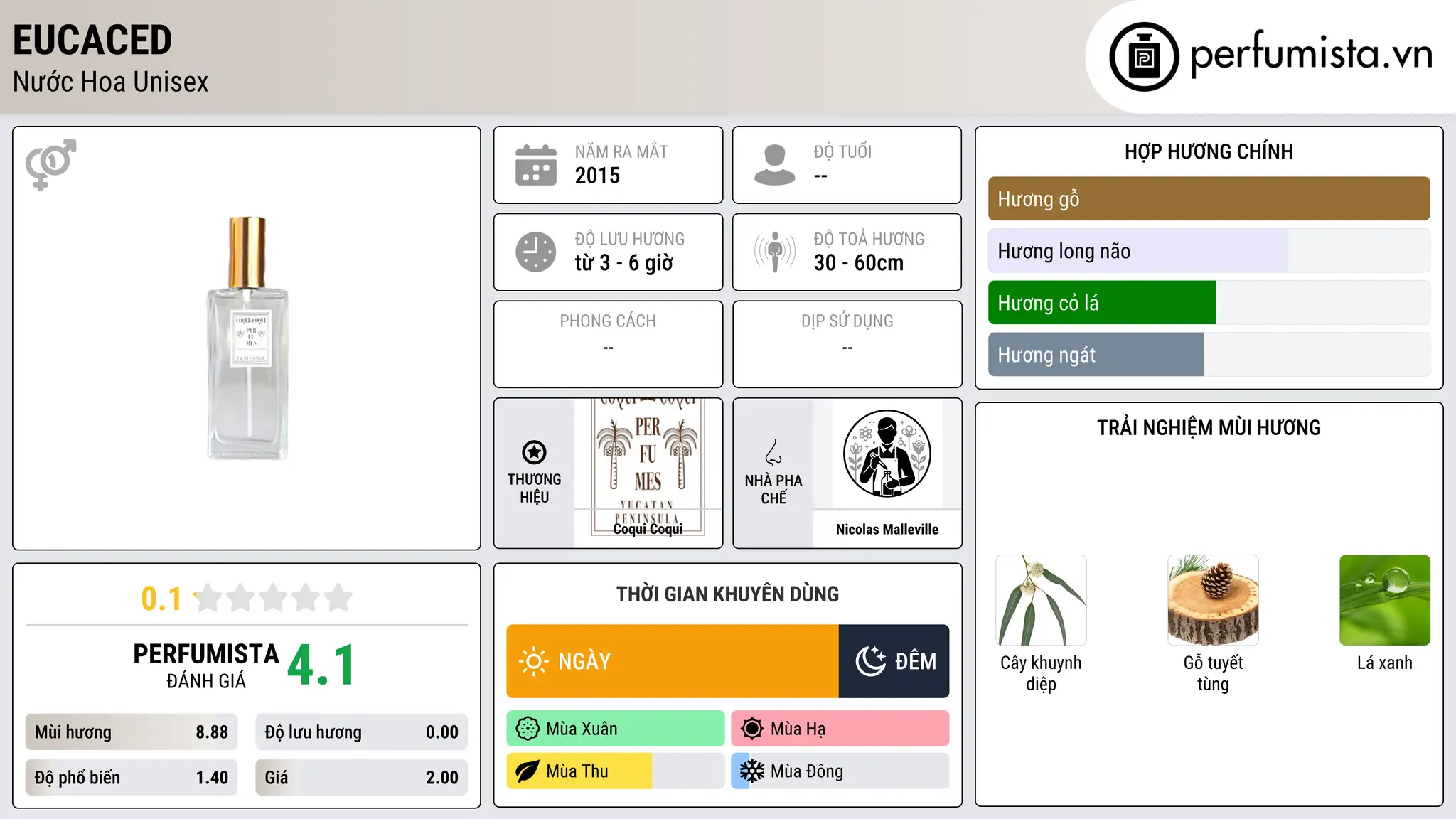Click the release year value 2015
The height and width of the screenshot is (819, 1456).
point(597,176)
